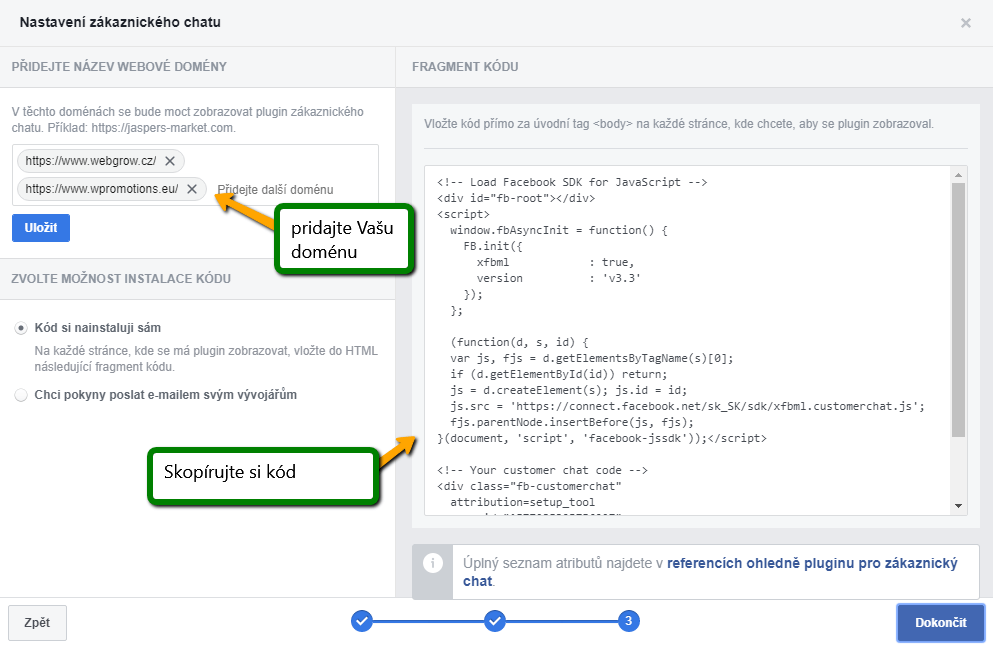Click the fjs.parentNode.insertBefore code line

[572, 422]
